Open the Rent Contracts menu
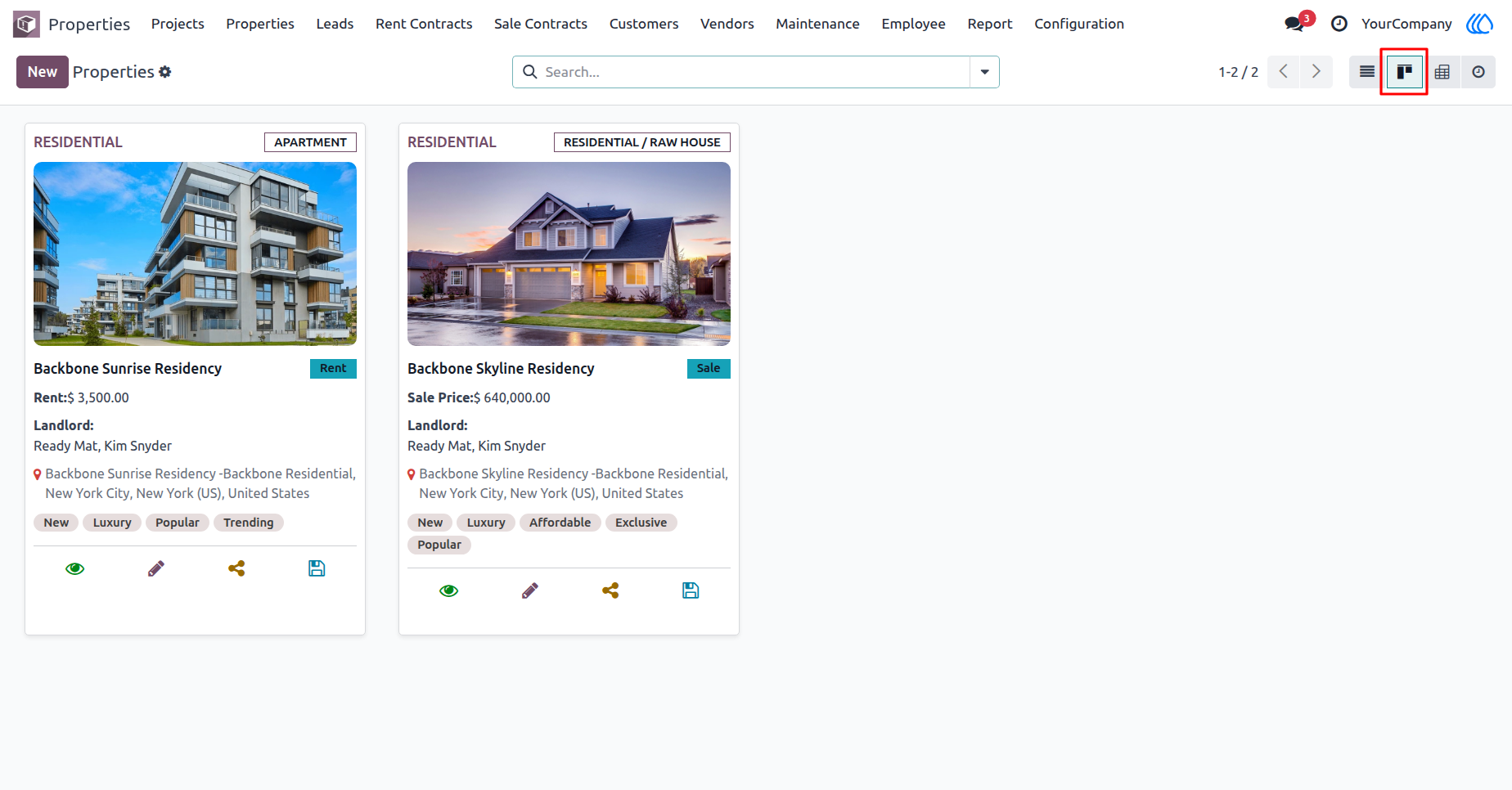The height and width of the screenshot is (790, 1512). tap(424, 24)
